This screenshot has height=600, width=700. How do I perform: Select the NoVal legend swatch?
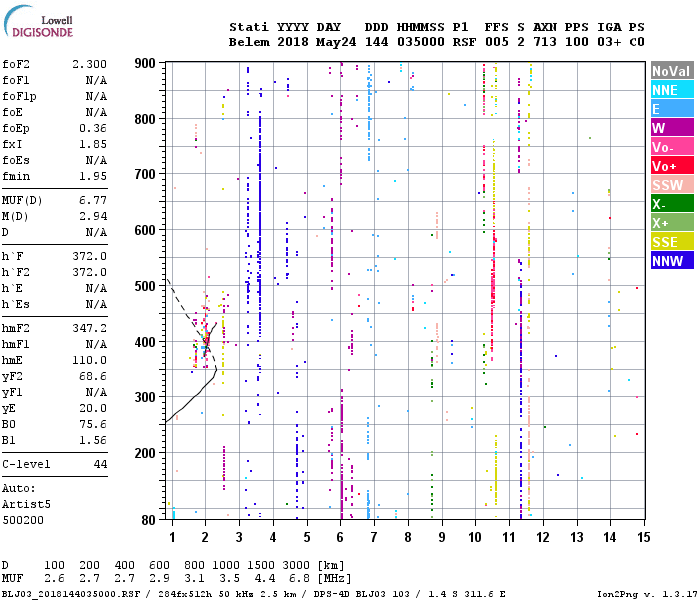[x=672, y=71]
